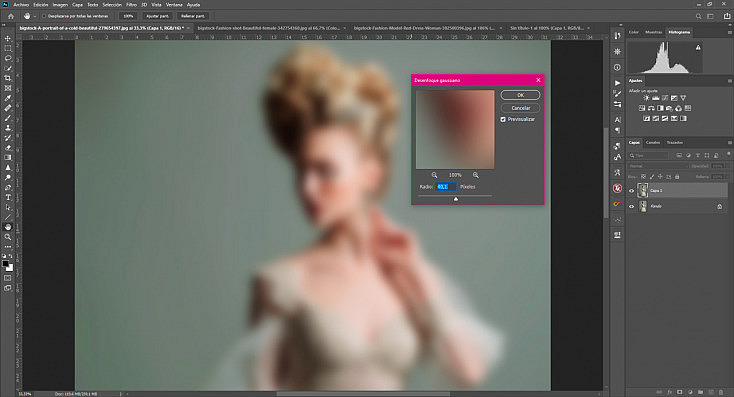
Task: Switch to the Canales tab
Action: click(x=653, y=142)
